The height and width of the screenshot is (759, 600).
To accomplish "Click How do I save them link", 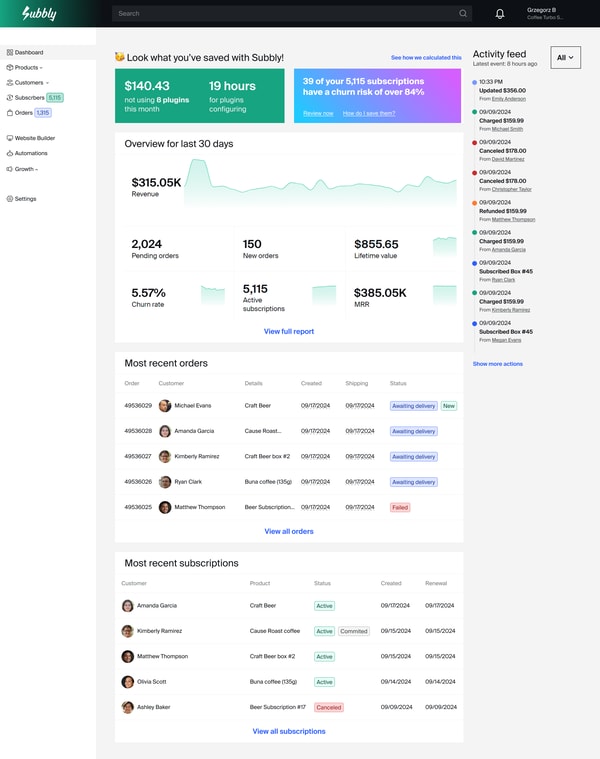I will pos(369,113).
